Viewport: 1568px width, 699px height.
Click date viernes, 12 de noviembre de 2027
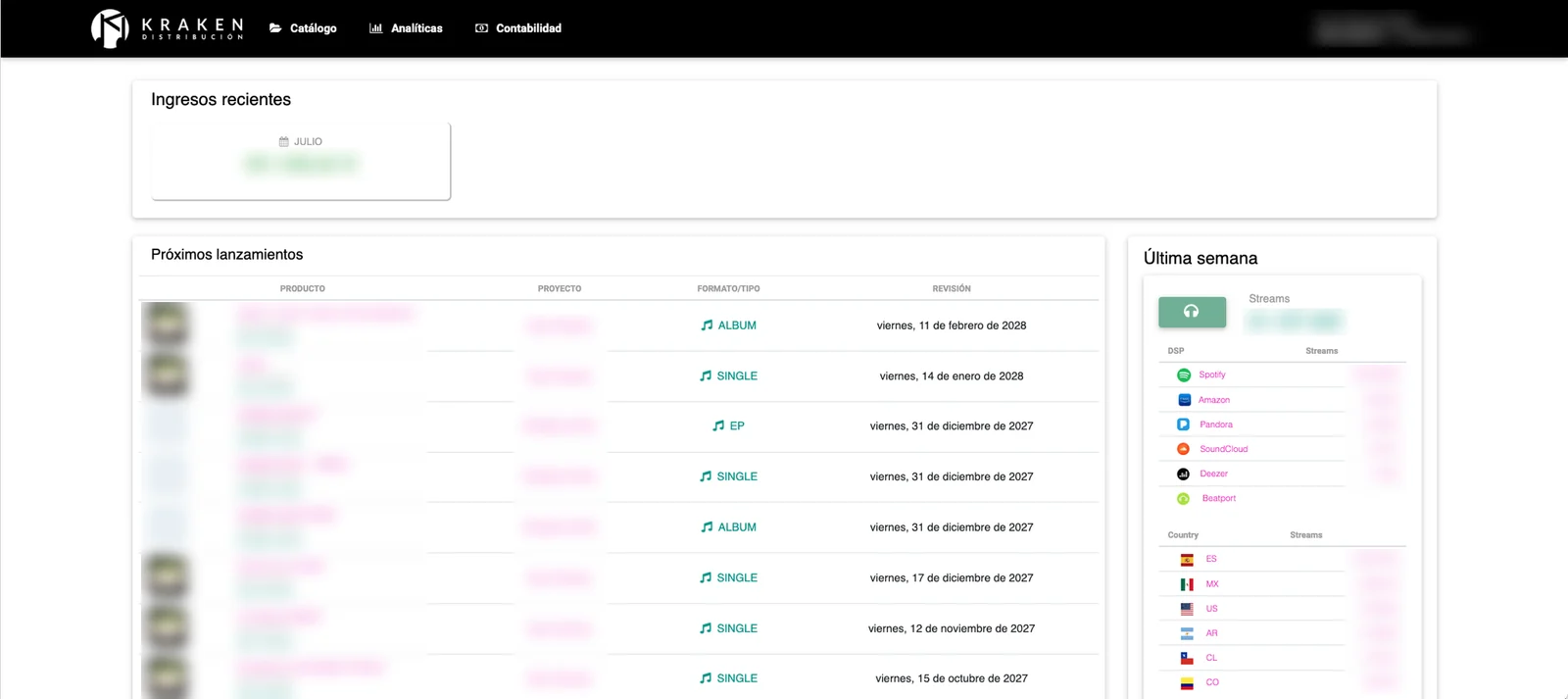pos(952,628)
